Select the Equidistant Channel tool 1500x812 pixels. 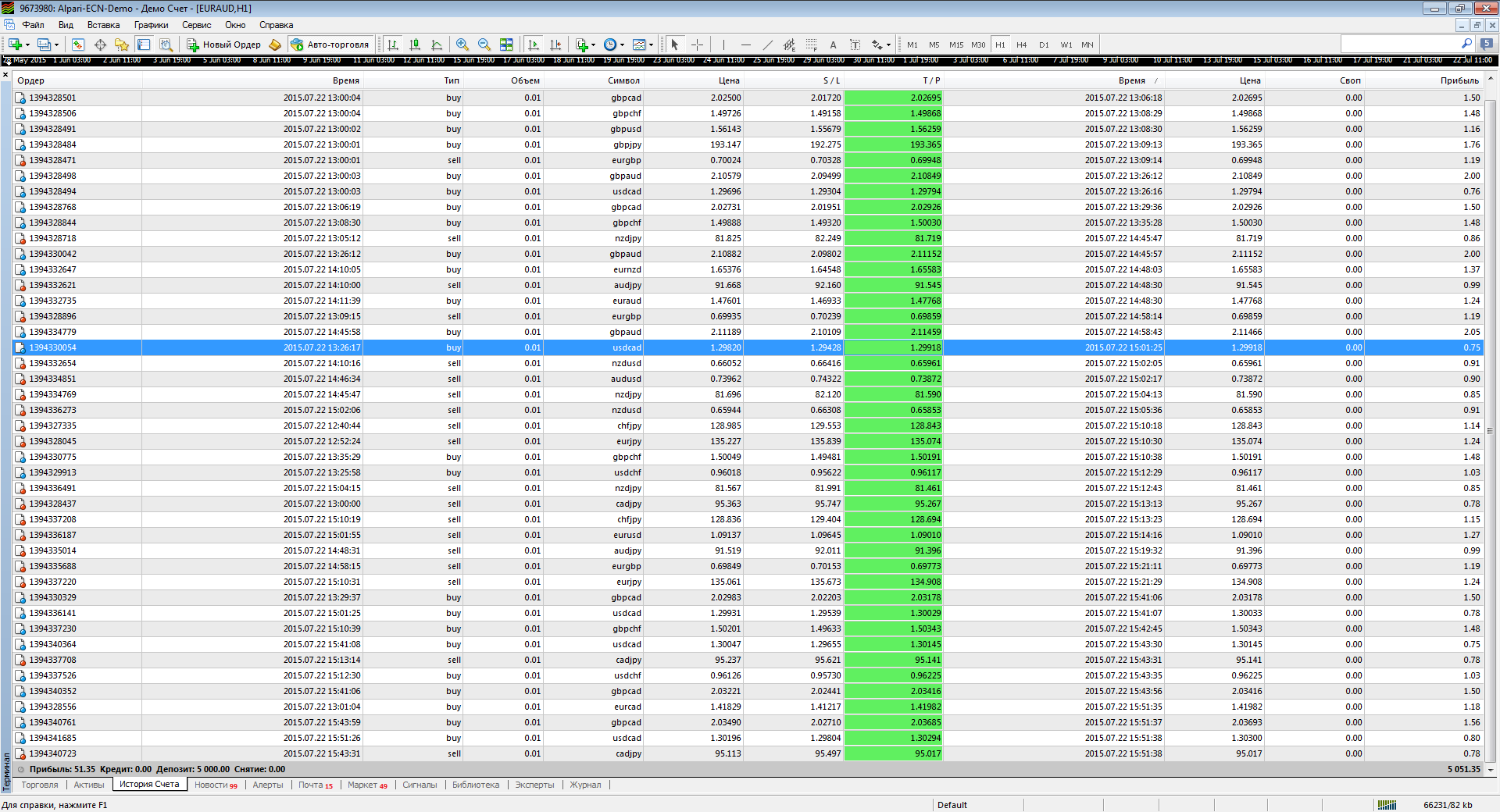click(790, 45)
